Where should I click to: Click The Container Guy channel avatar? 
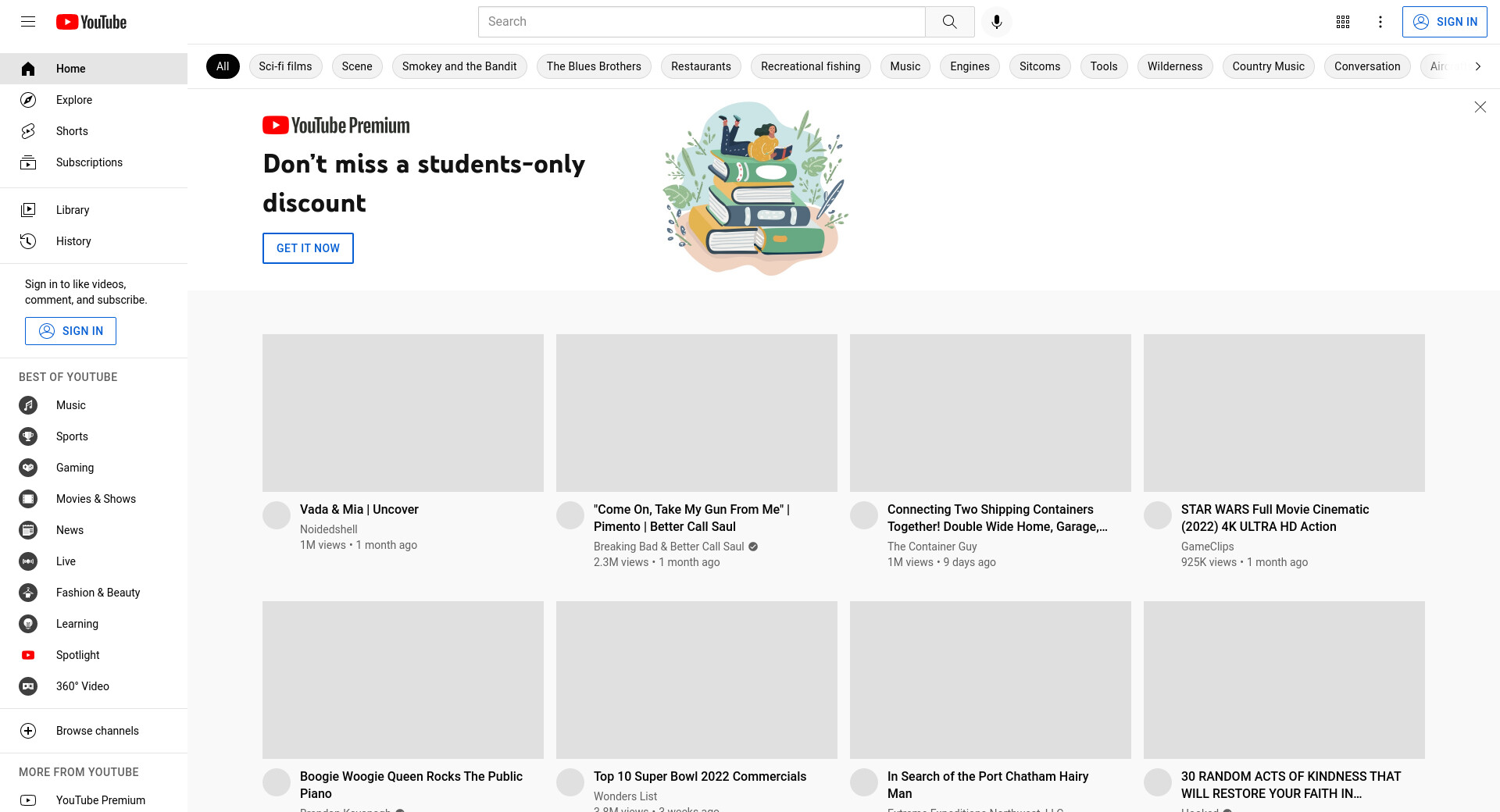click(x=864, y=515)
